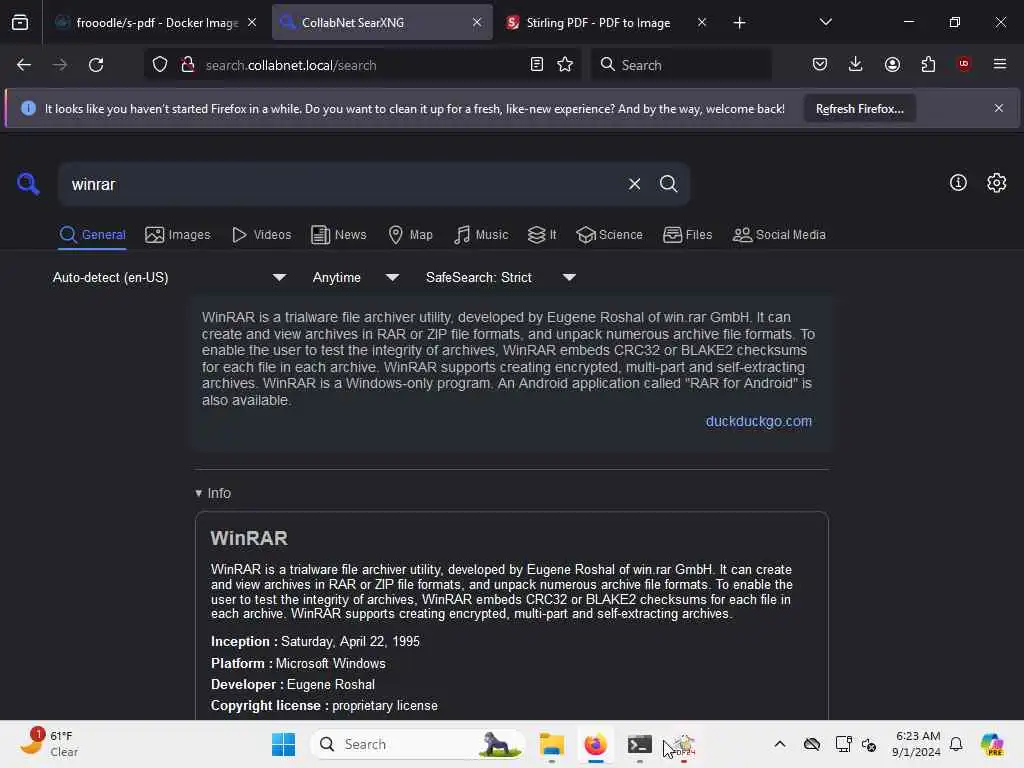Image resolution: width=1024 pixels, height=768 pixels.
Task: Select Images search category
Action: point(178,234)
